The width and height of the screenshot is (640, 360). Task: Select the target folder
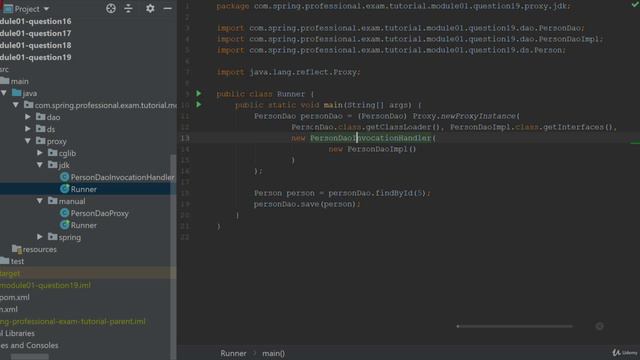tap(10, 273)
